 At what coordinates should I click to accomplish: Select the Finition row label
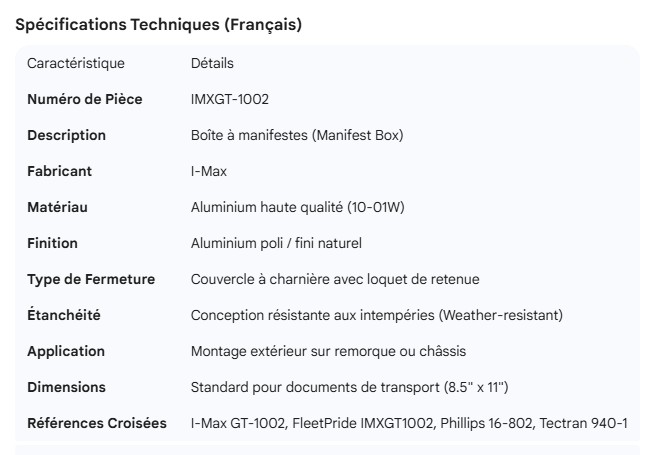pos(52,243)
